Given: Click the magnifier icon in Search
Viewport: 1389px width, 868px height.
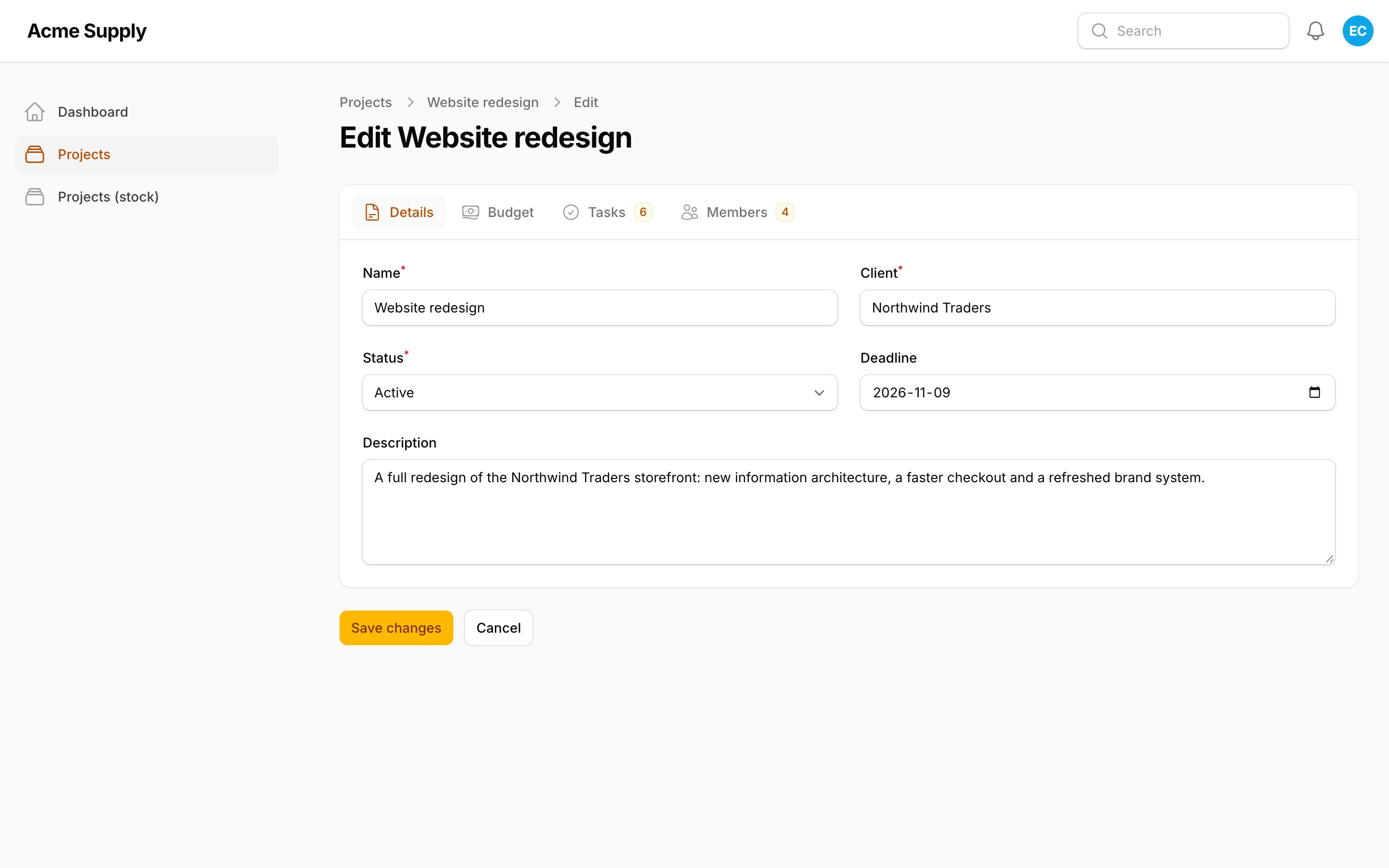Looking at the screenshot, I should 1099,31.
